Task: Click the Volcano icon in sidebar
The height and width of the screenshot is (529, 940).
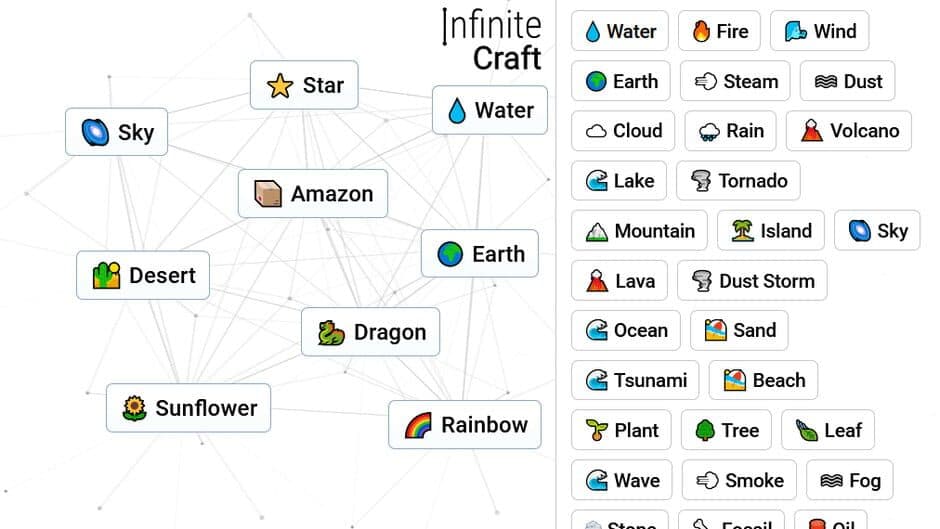Action: (811, 131)
